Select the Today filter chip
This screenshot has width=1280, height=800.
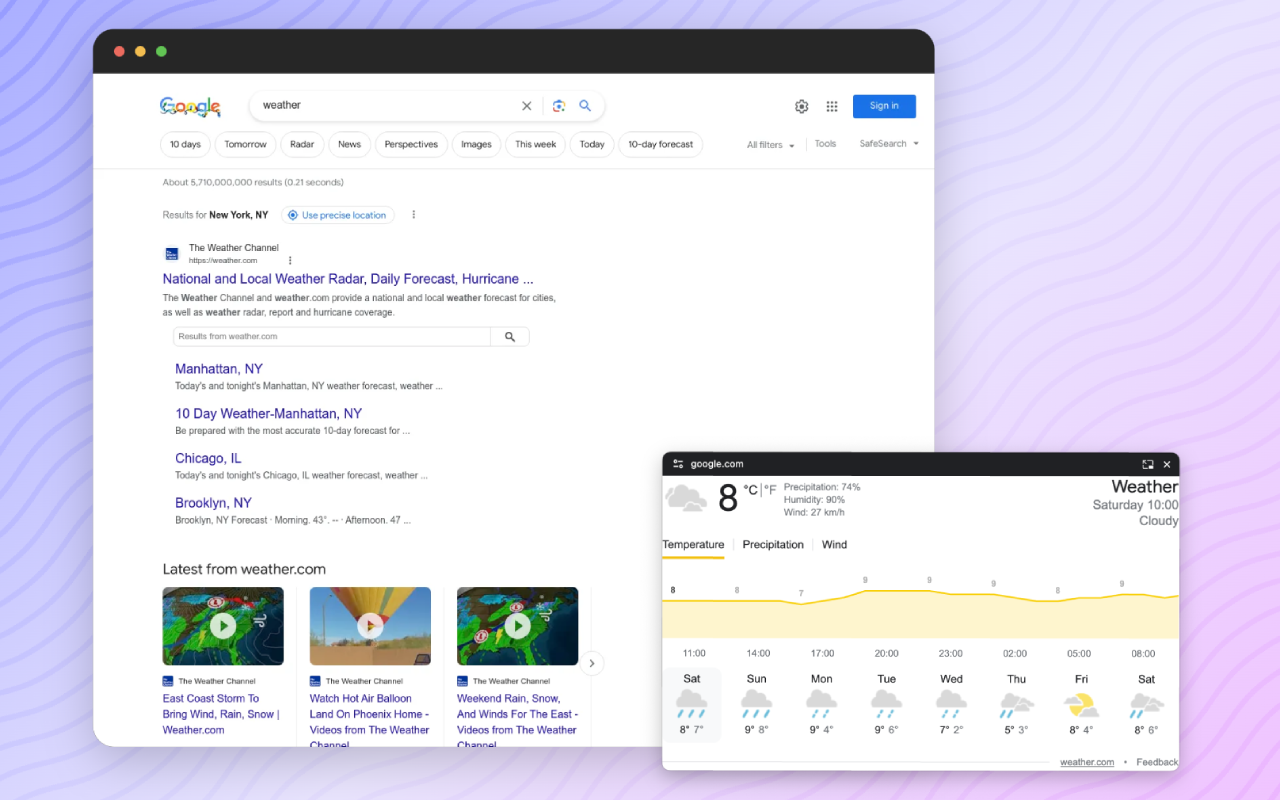[x=592, y=145]
